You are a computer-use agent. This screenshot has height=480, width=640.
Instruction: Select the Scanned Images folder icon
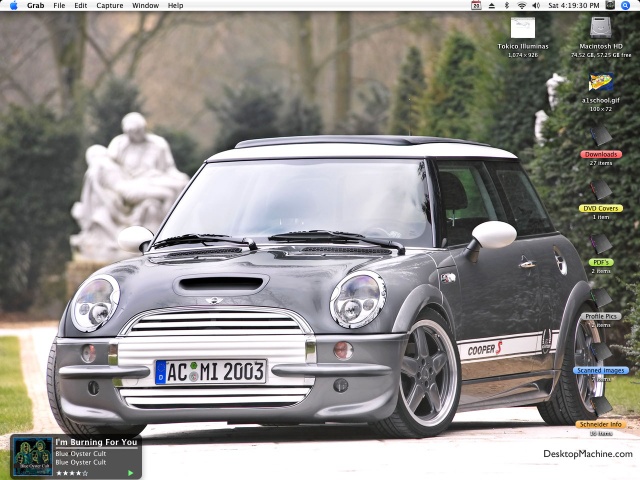[601, 352]
